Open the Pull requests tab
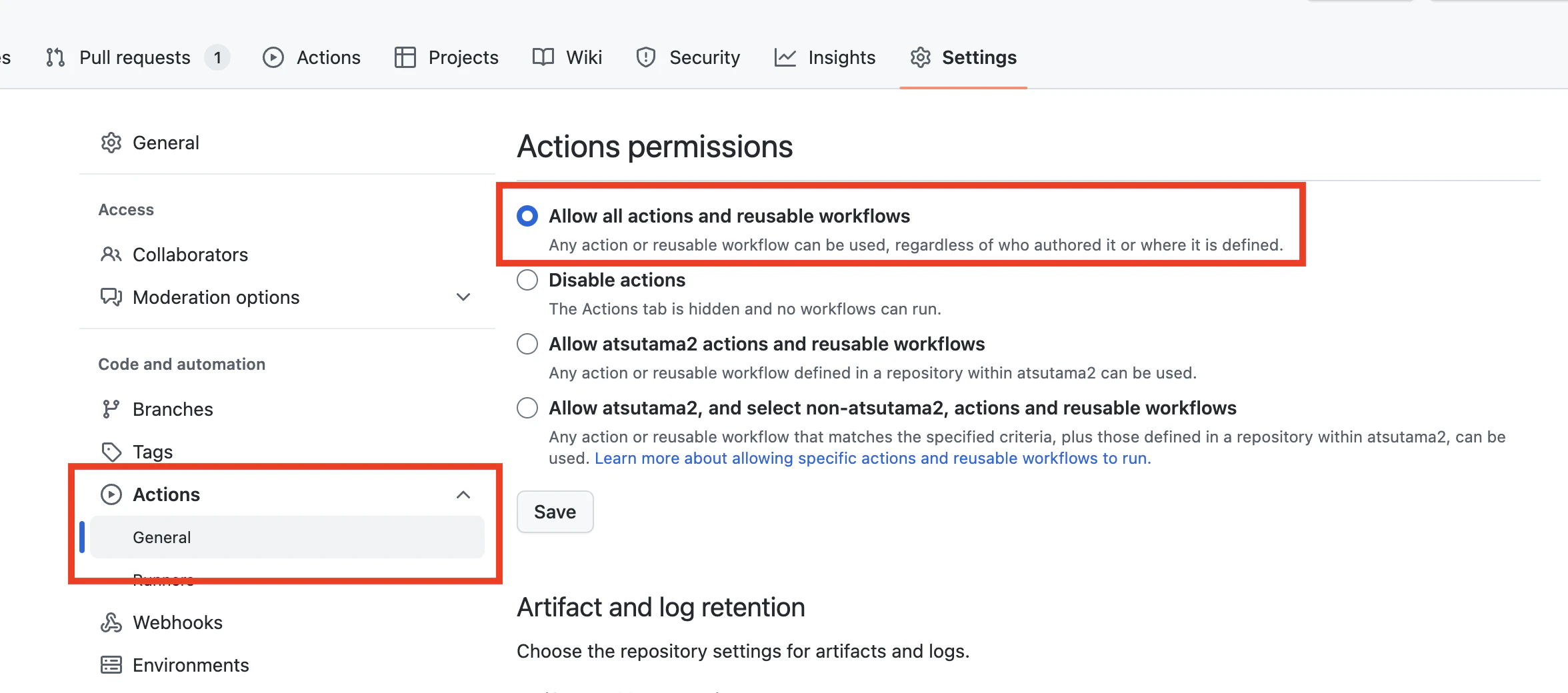Screen dimensions: 1568x693 pos(137,57)
